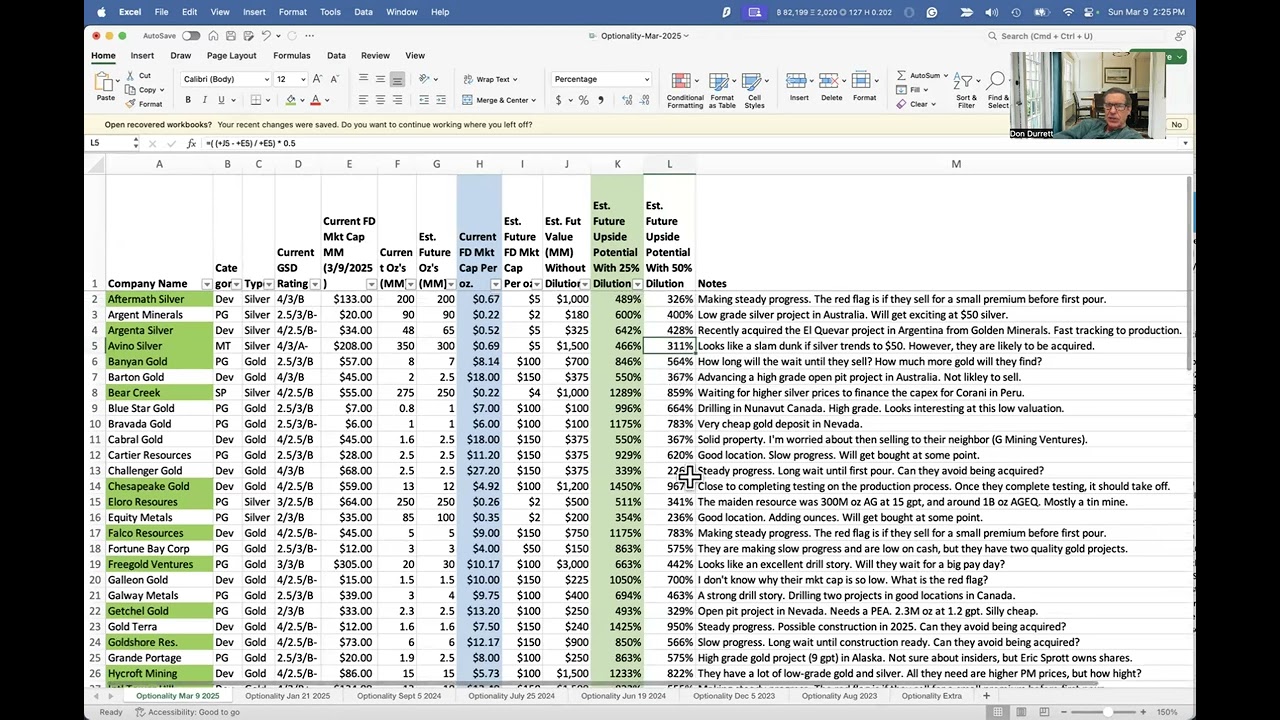Open the Optionality Jan 21 2025 sheet

287,696
